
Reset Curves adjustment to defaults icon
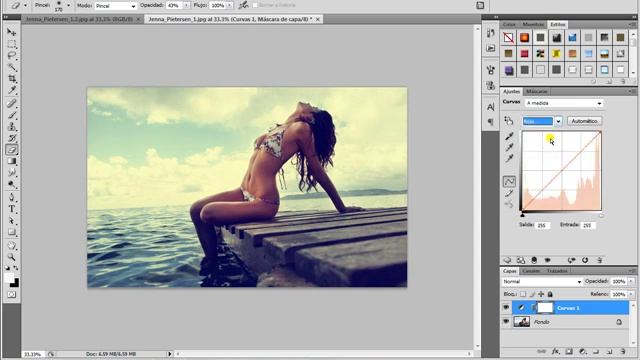tap(585, 260)
